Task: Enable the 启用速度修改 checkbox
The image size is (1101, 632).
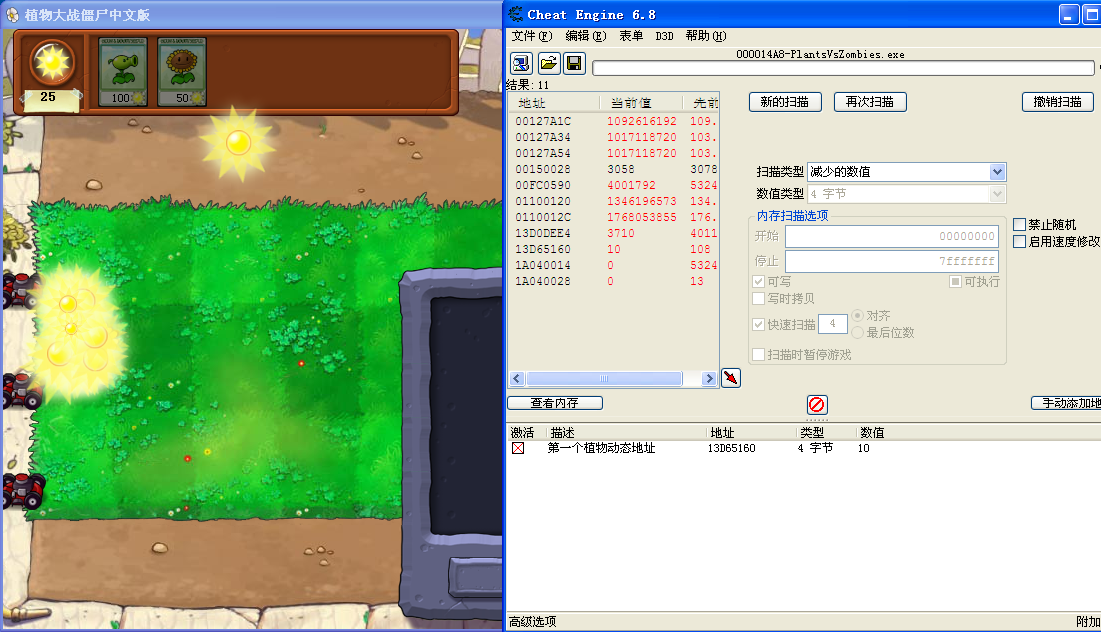Action: [x=1020, y=242]
